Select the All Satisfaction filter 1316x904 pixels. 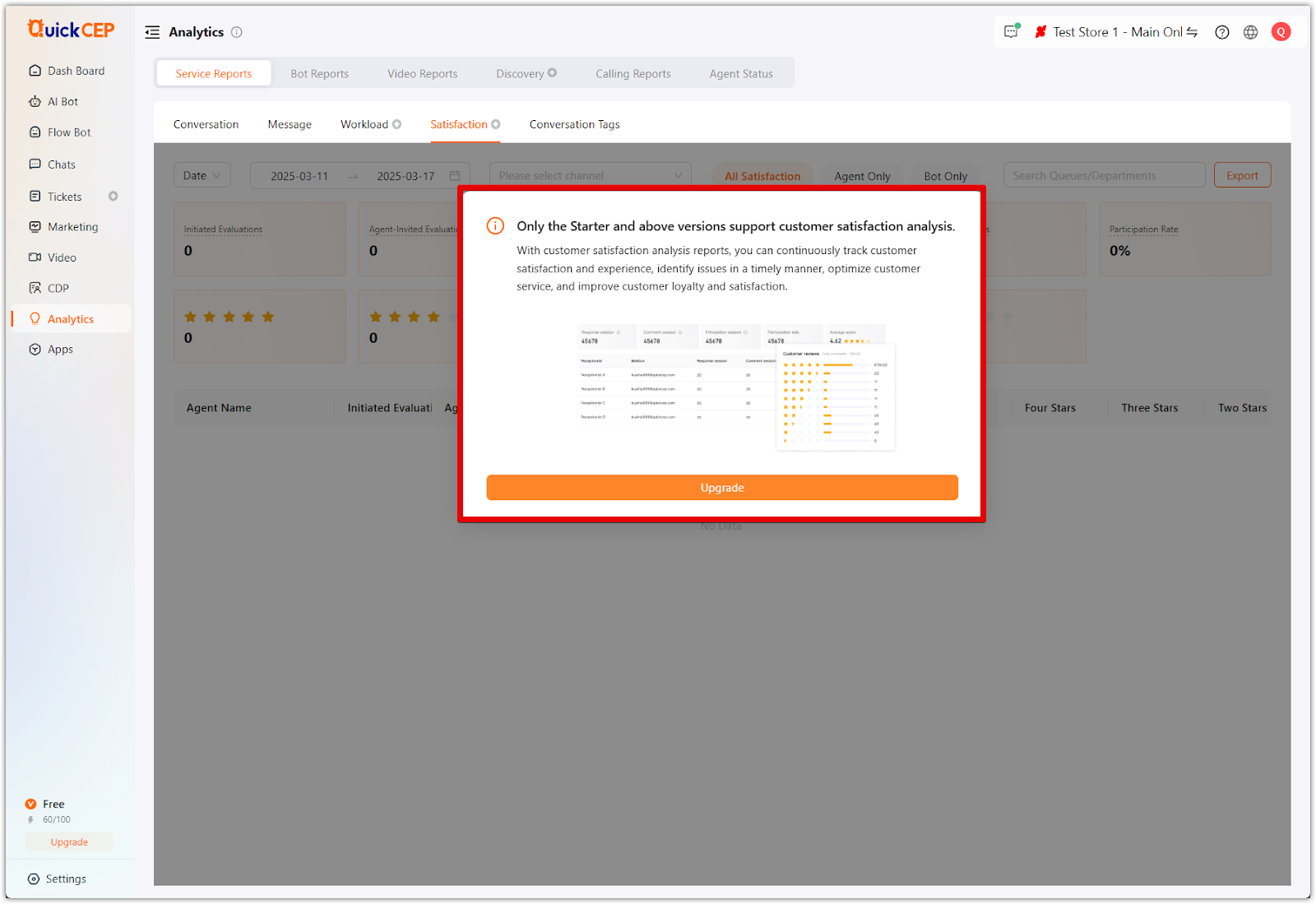(762, 176)
